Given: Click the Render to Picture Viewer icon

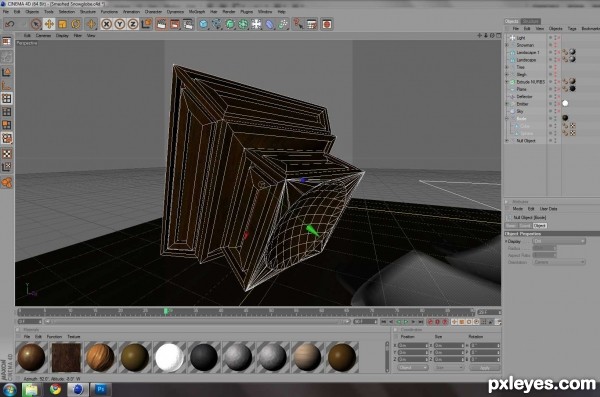Looking at the screenshot, I should (x=175, y=24).
